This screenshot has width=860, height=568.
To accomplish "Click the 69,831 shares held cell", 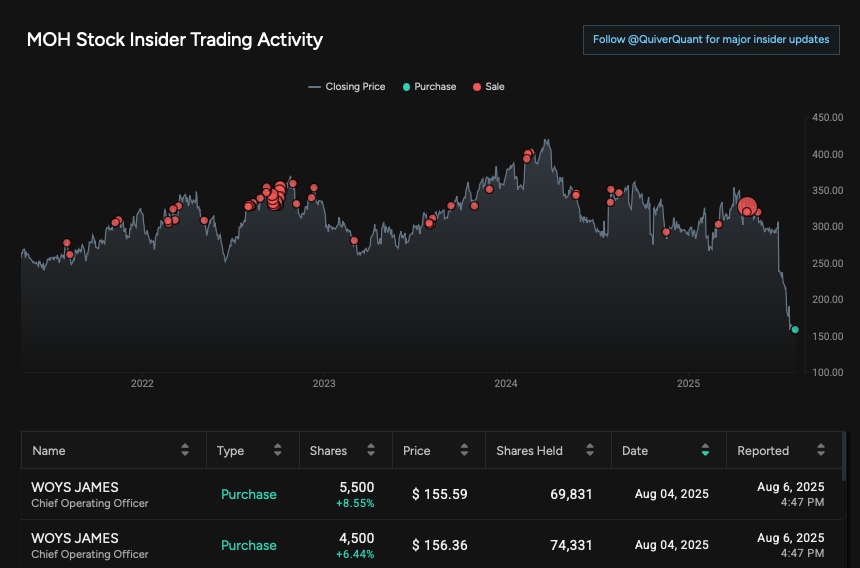I will coord(571,494).
